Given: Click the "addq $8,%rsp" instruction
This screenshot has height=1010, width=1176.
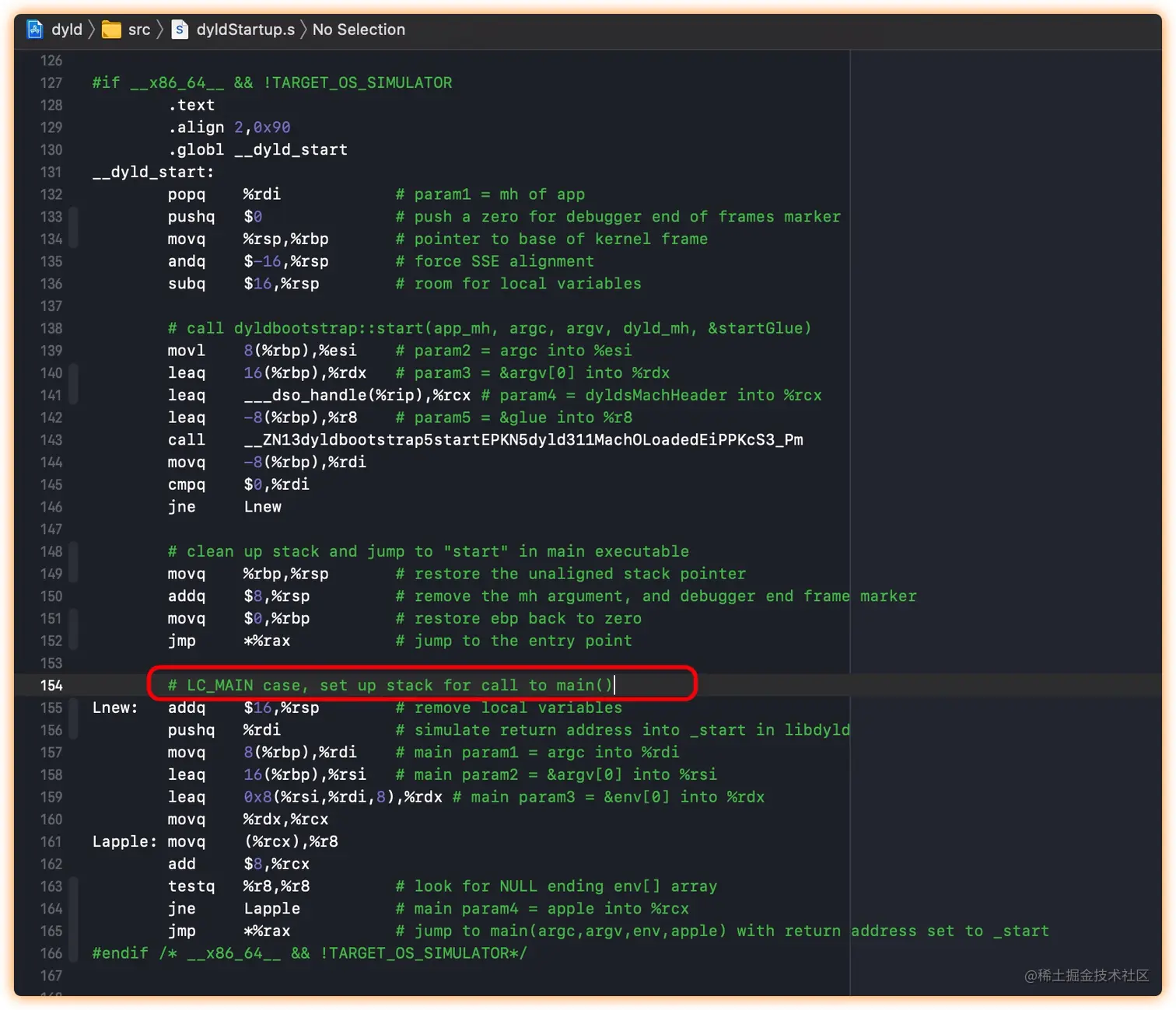Looking at the screenshot, I should [x=239, y=596].
